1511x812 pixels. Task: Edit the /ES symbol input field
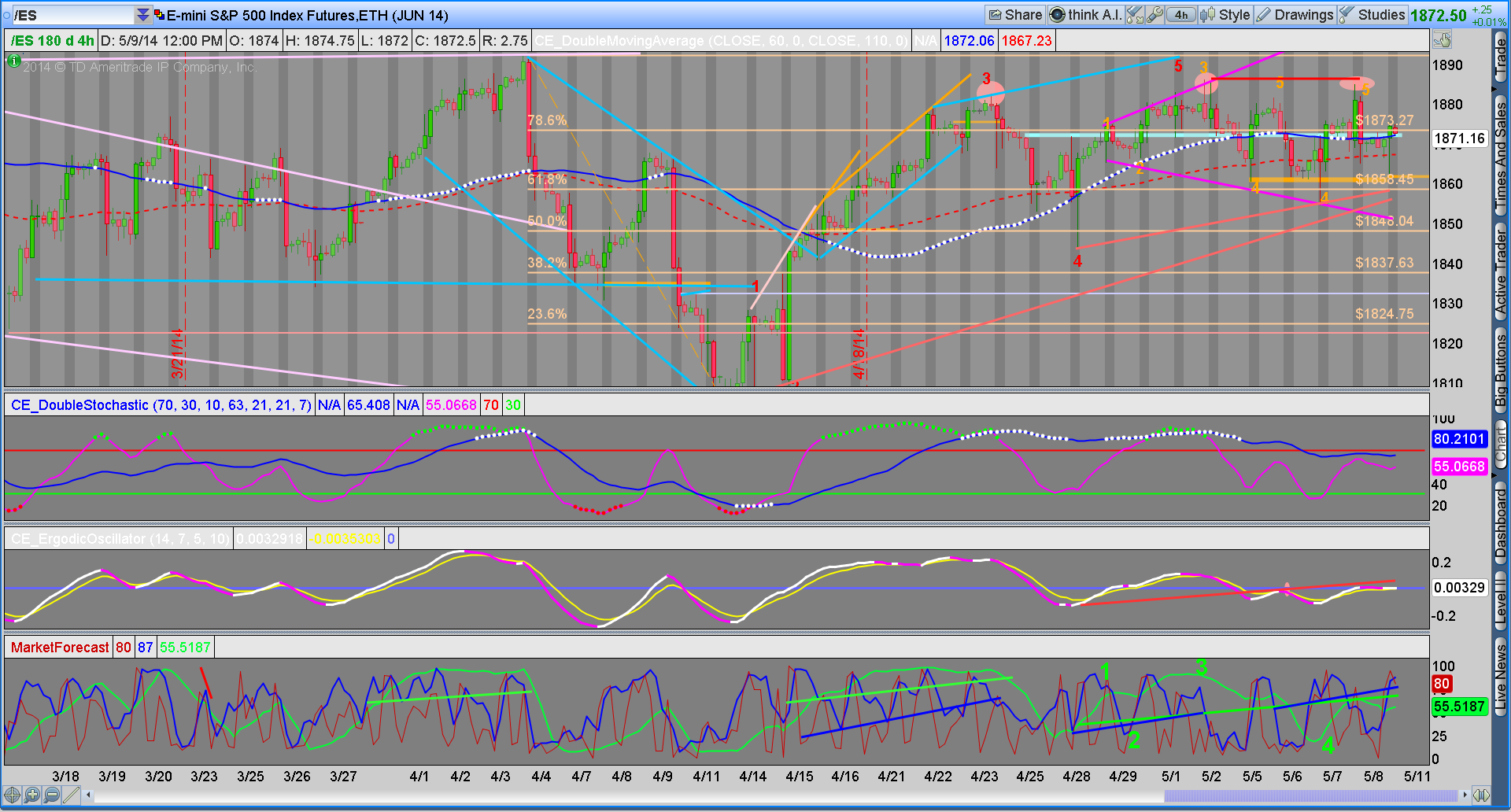74,15
